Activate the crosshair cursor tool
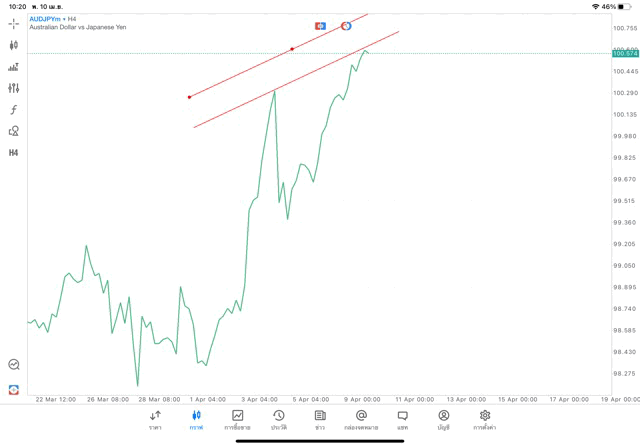640x447 pixels. 14,24
